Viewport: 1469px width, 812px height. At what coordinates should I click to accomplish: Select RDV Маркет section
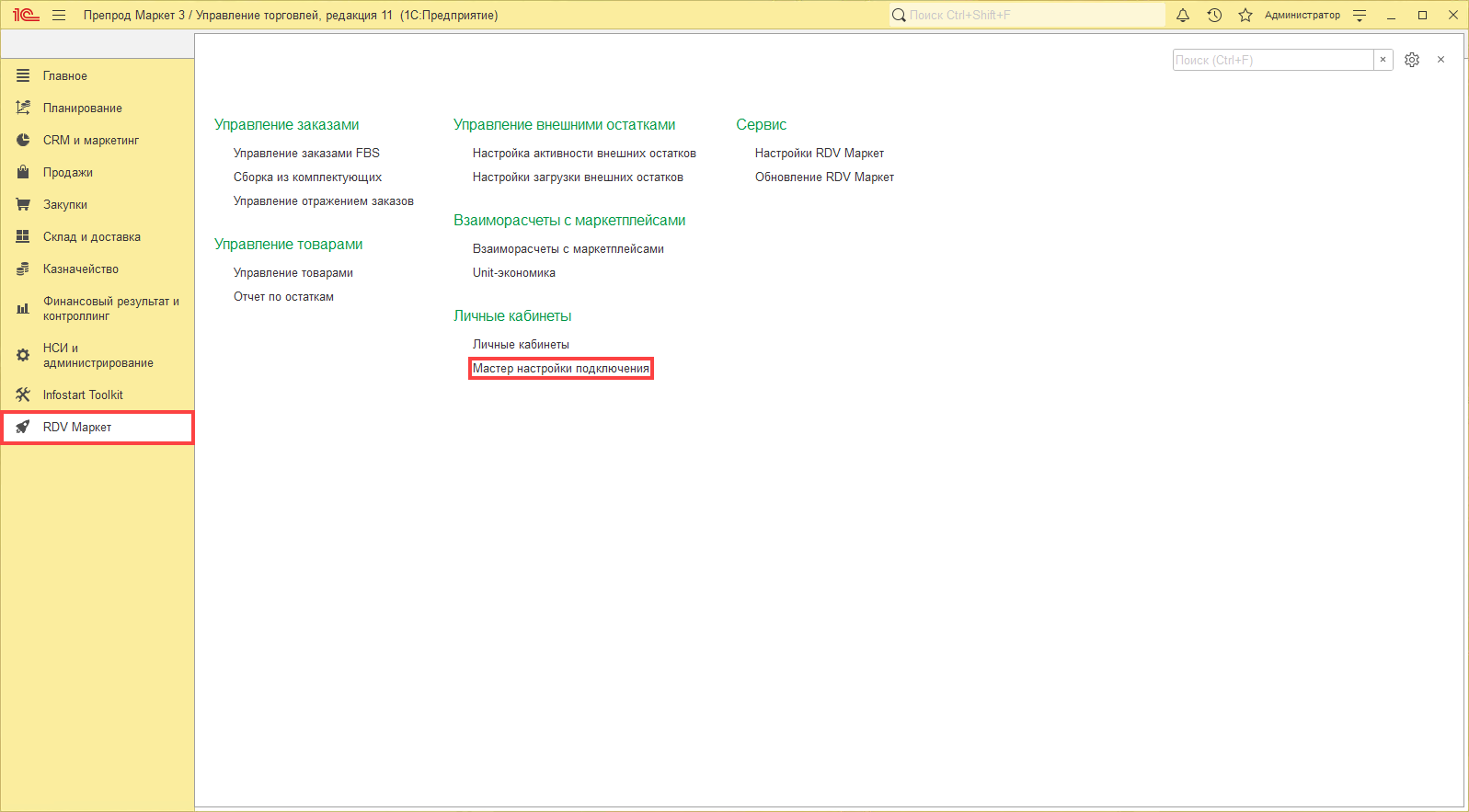[98, 427]
